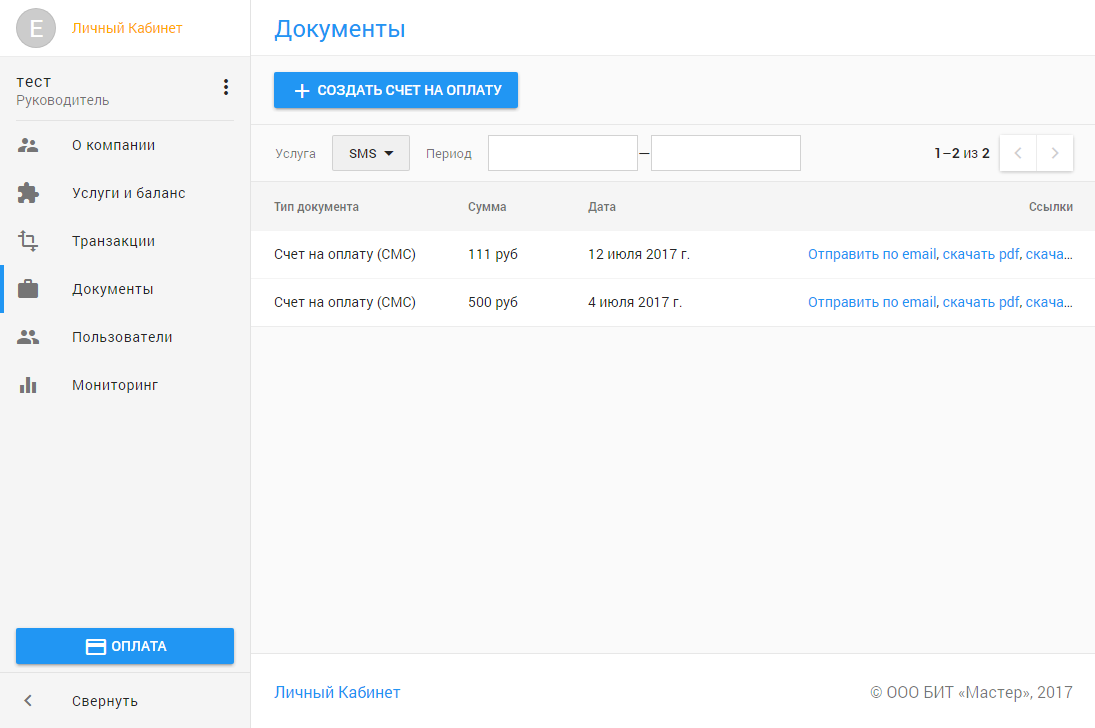Screen dimensions: 1095x728
Task: Download pdf for the 500 руб invoice
Action: [x=981, y=302]
